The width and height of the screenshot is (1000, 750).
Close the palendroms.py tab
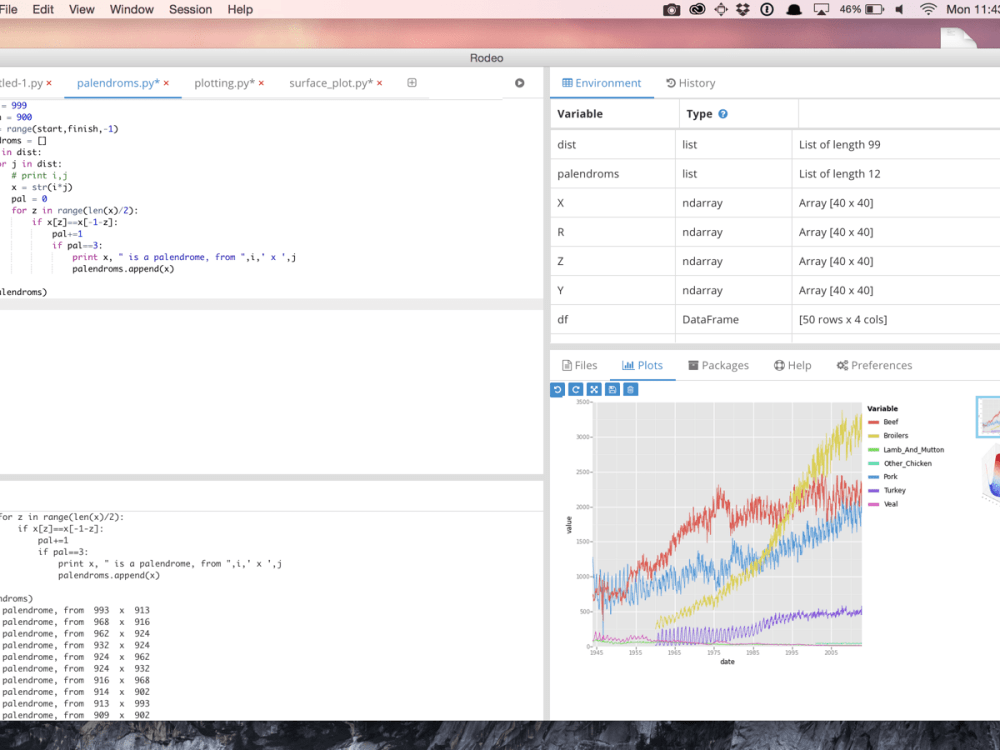click(x=165, y=84)
